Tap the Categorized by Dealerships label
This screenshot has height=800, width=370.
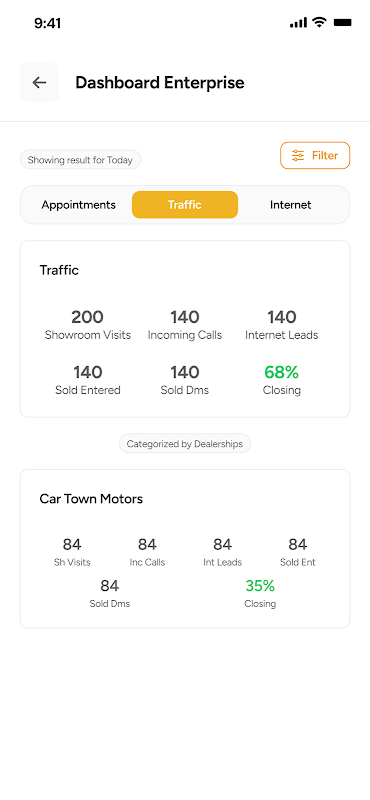[185, 444]
